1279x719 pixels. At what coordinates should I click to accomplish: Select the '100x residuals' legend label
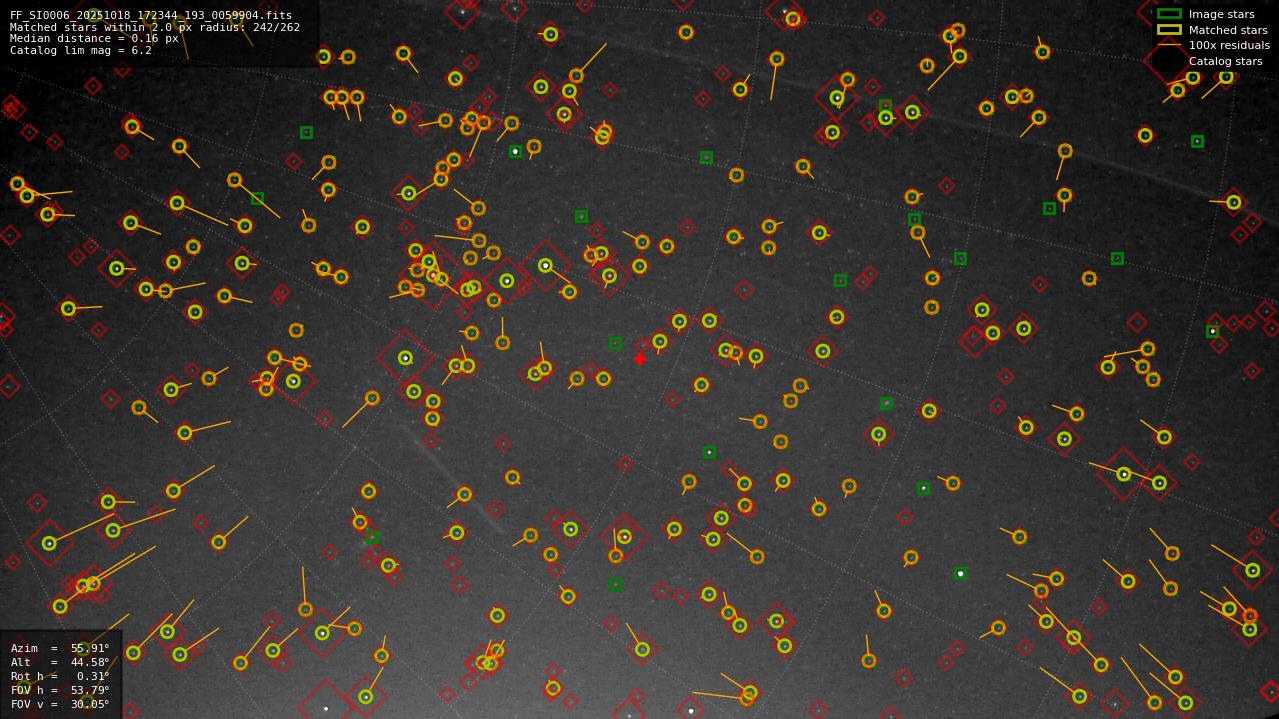click(x=1229, y=46)
